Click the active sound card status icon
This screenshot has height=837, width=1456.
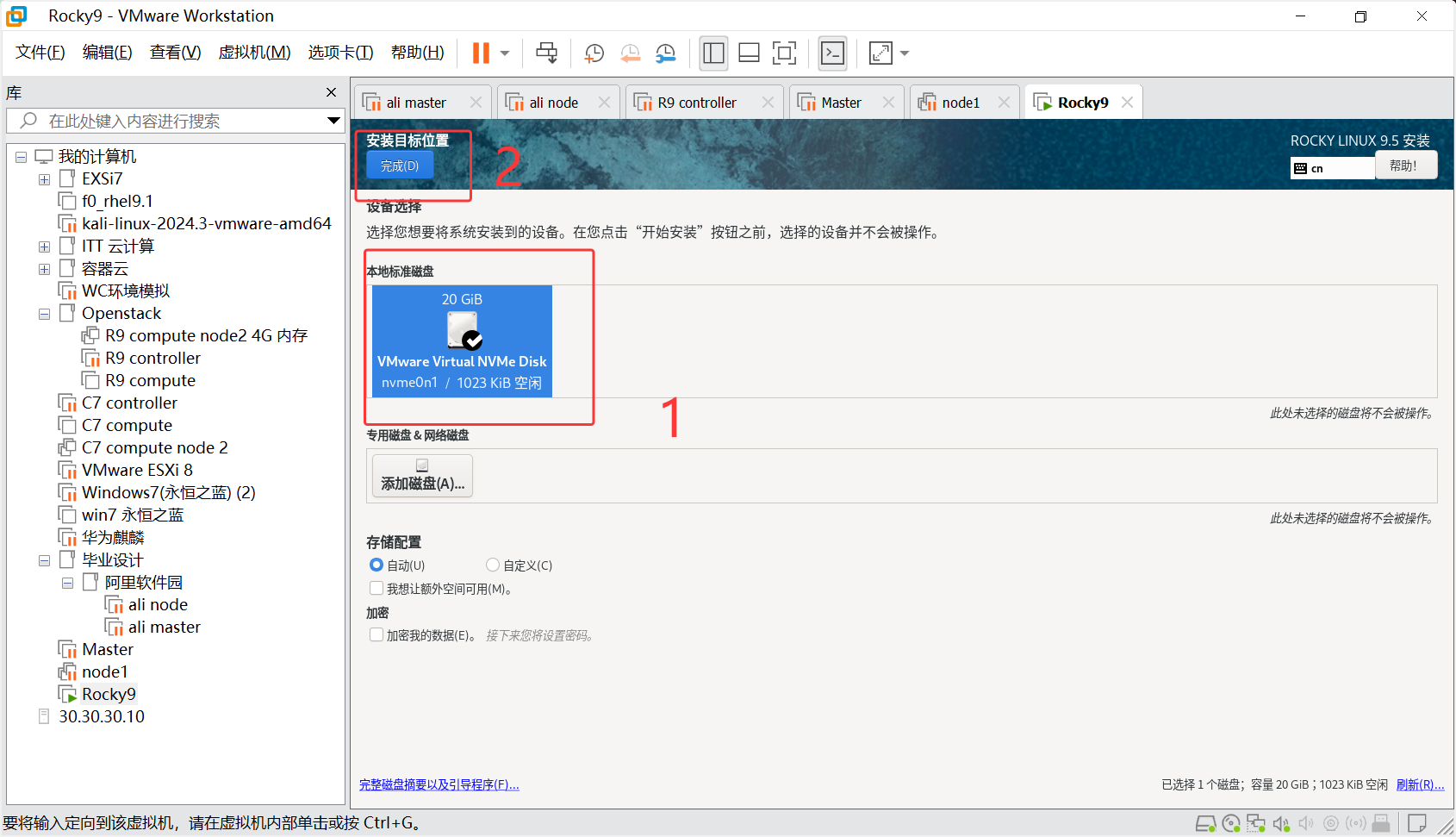(x=1281, y=823)
